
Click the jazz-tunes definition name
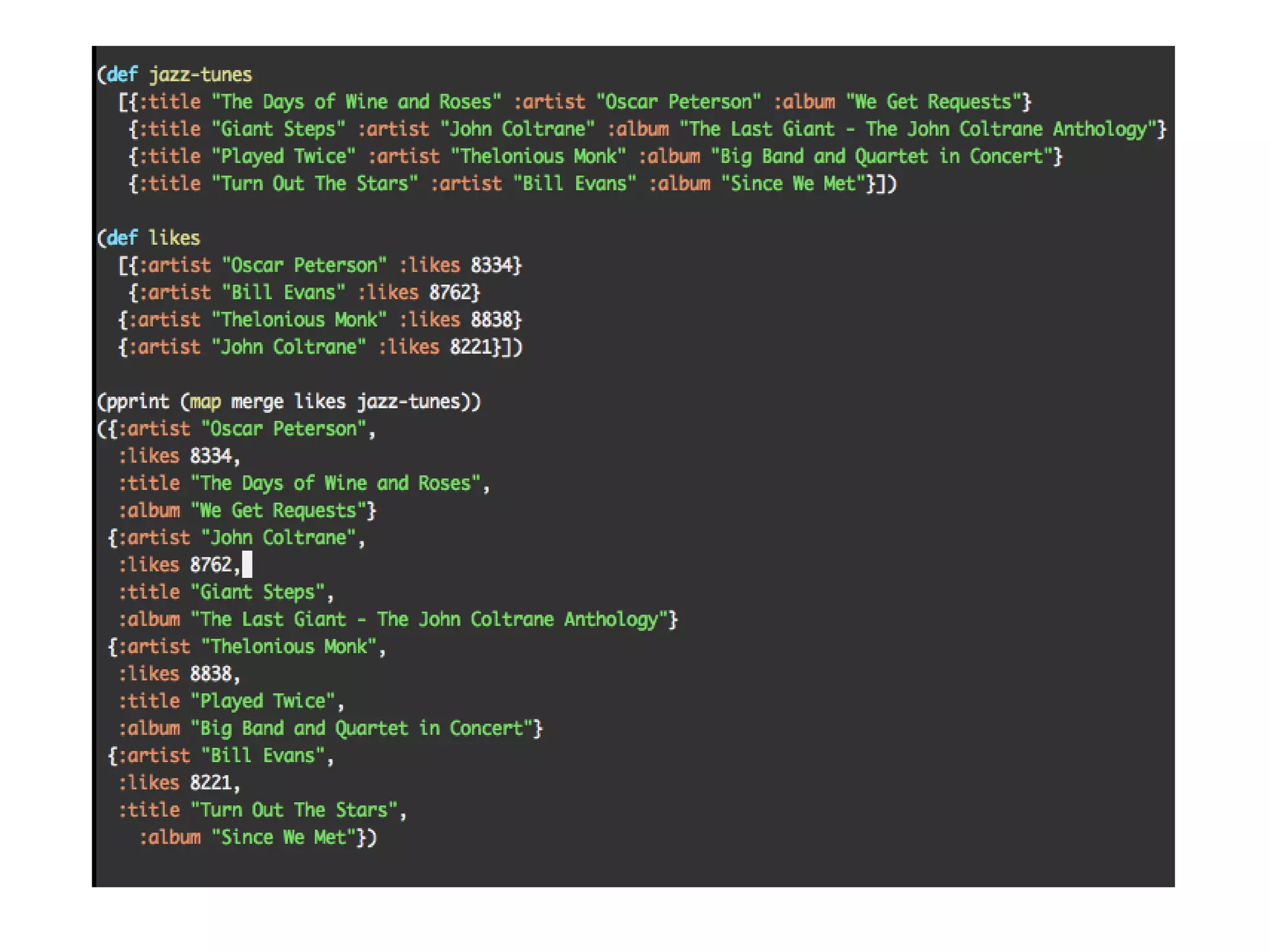200,75
